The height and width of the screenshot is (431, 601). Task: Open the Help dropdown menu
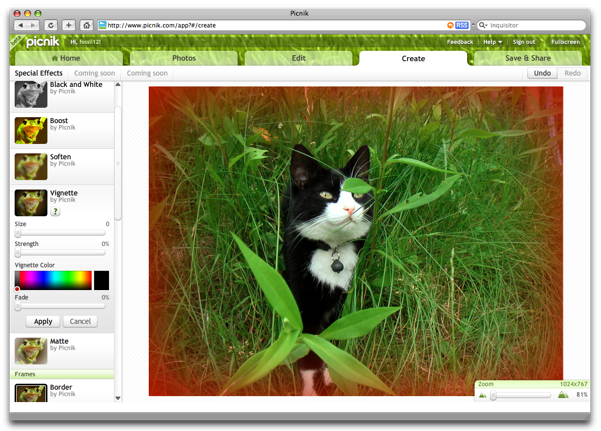(492, 42)
